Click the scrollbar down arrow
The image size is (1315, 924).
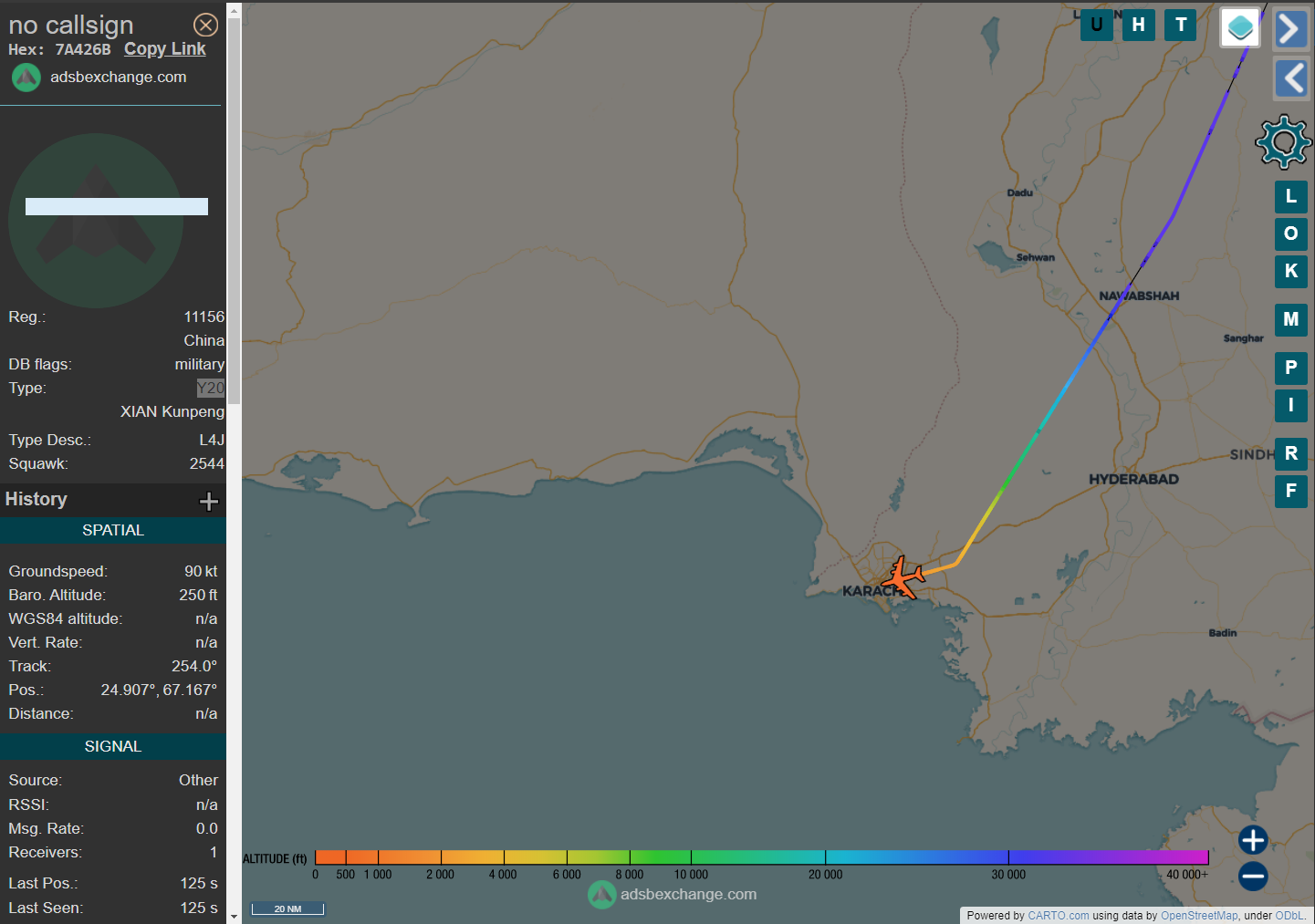point(234,916)
